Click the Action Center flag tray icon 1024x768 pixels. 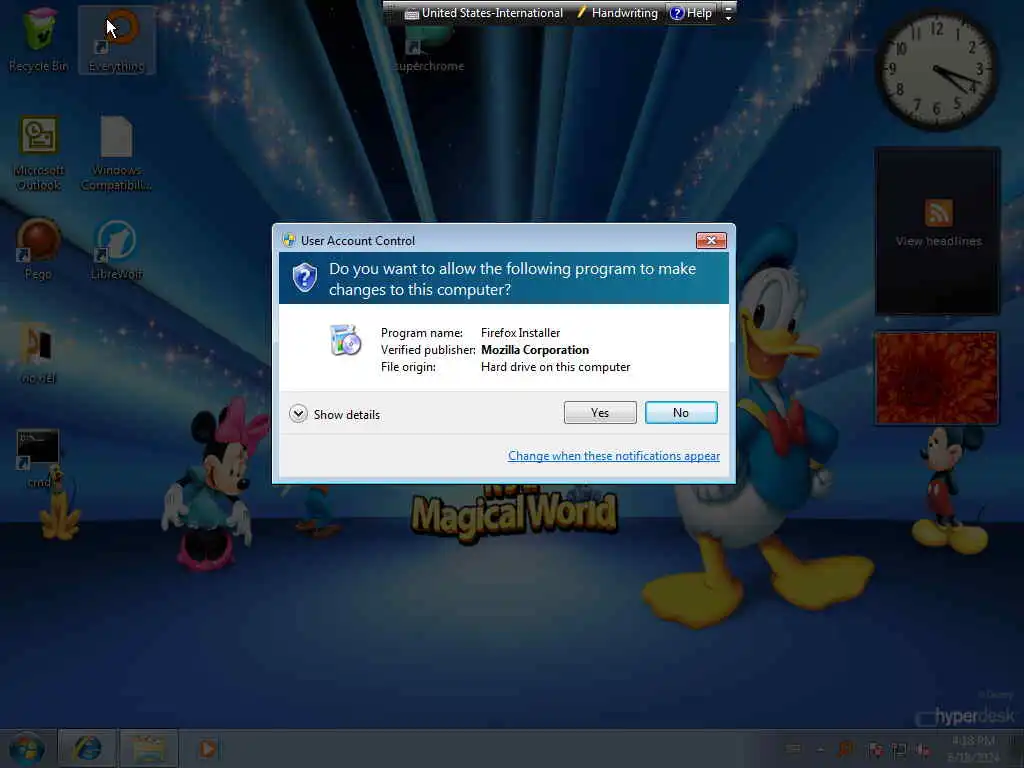coord(876,750)
